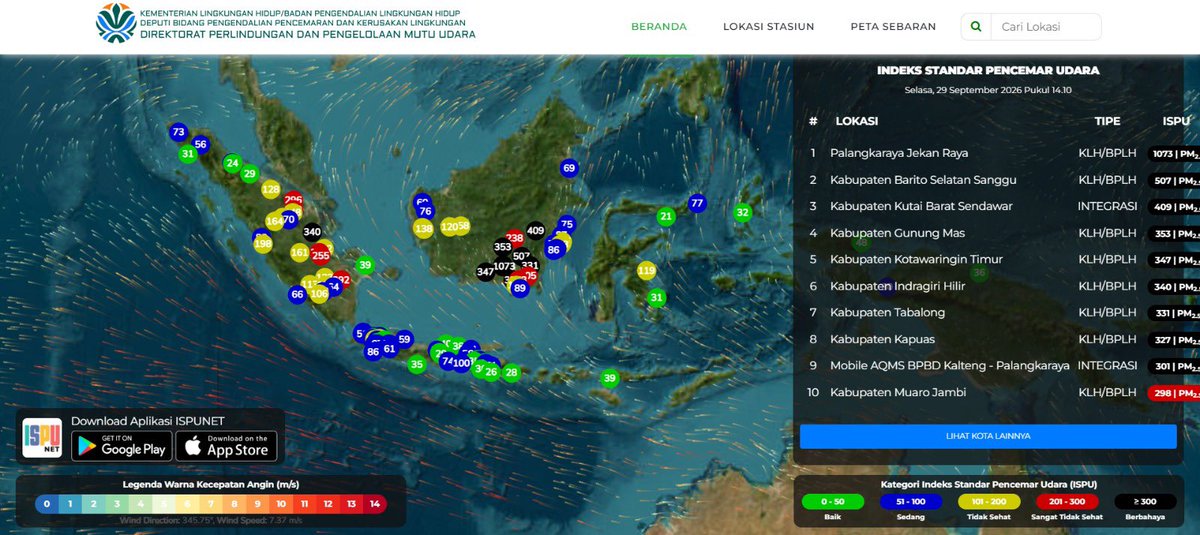Viewport: 1200px width, 535px height.
Task: Select the green map marker labeled 35
Action: tap(416, 364)
